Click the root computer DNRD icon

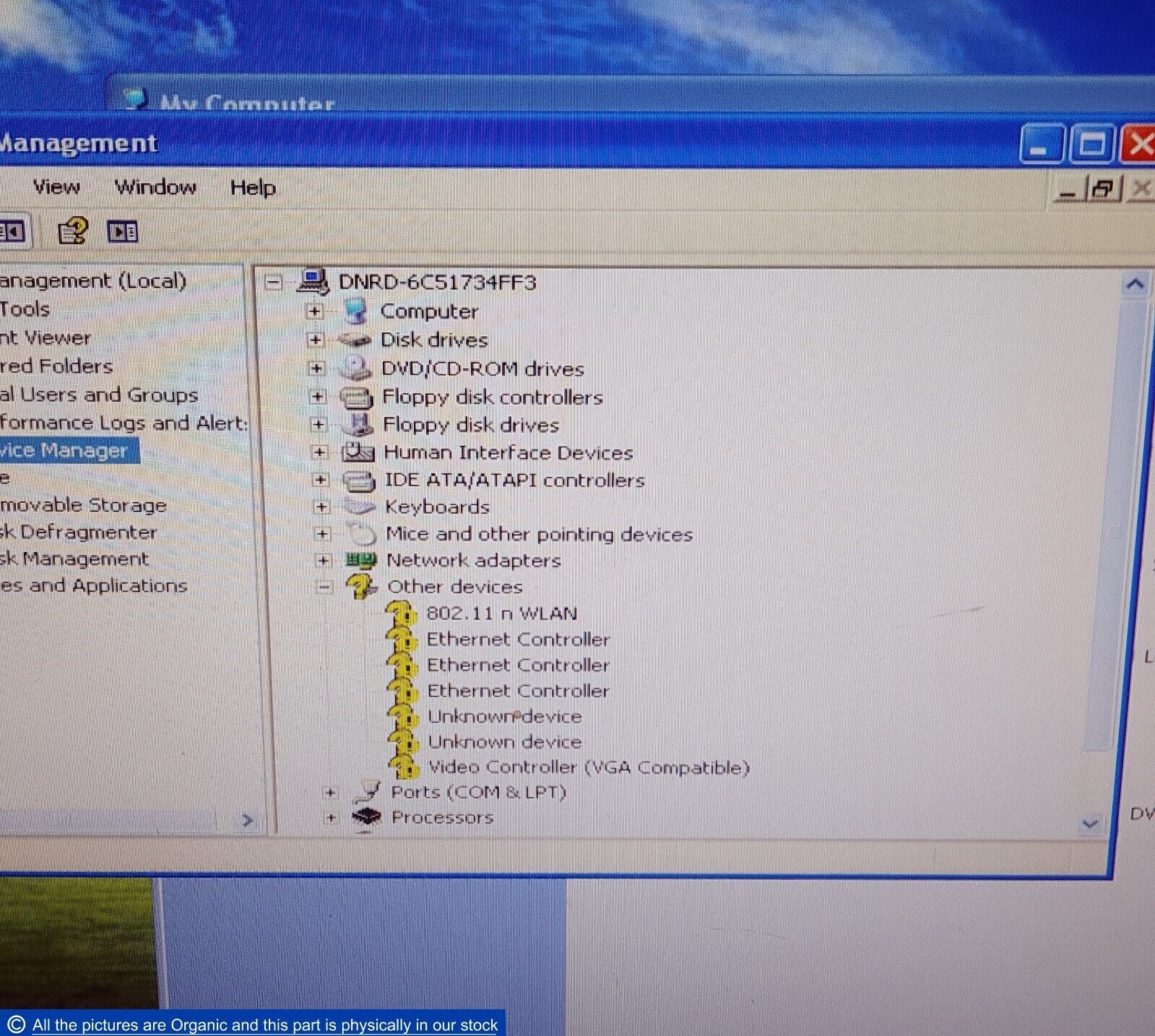coord(313,282)
